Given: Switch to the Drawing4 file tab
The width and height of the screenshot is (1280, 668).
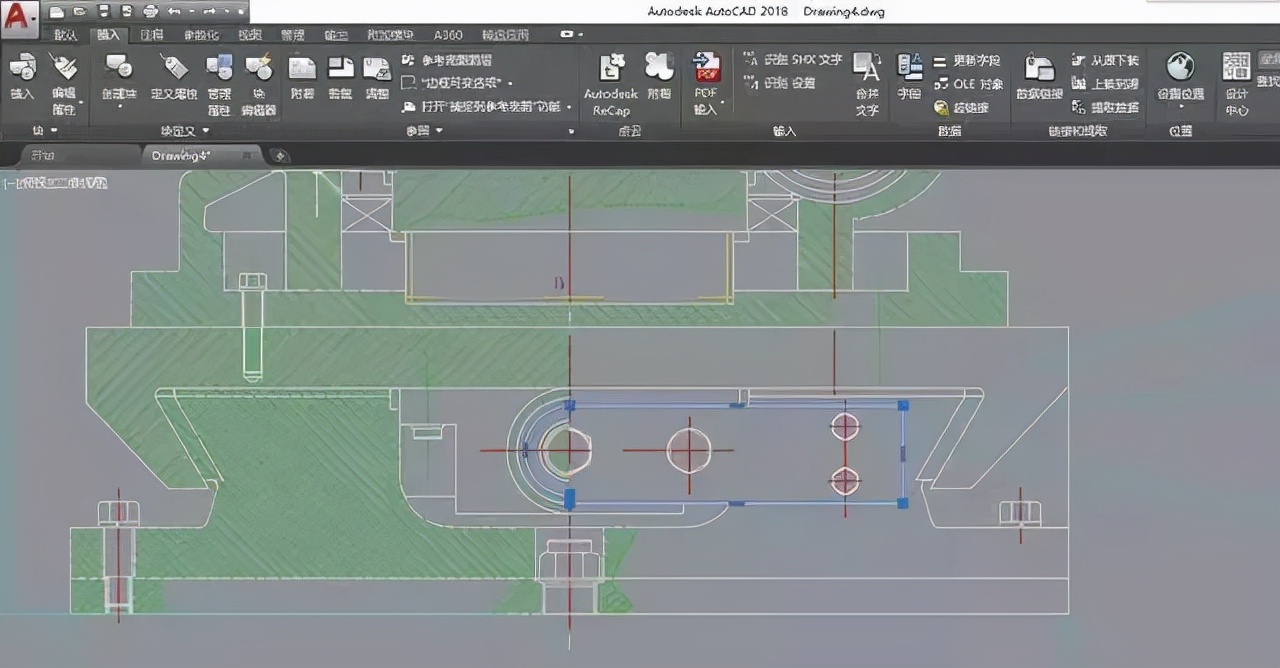Looking at the screenshot, I should click(182, 155).
